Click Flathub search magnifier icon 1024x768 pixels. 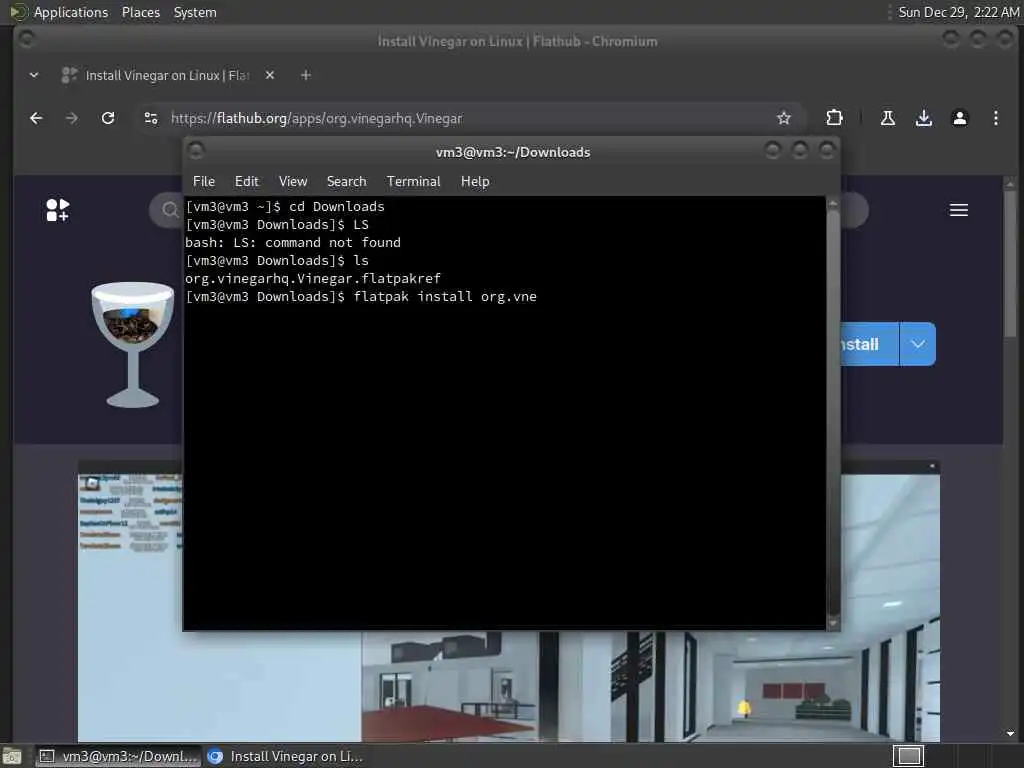[170, 210]
